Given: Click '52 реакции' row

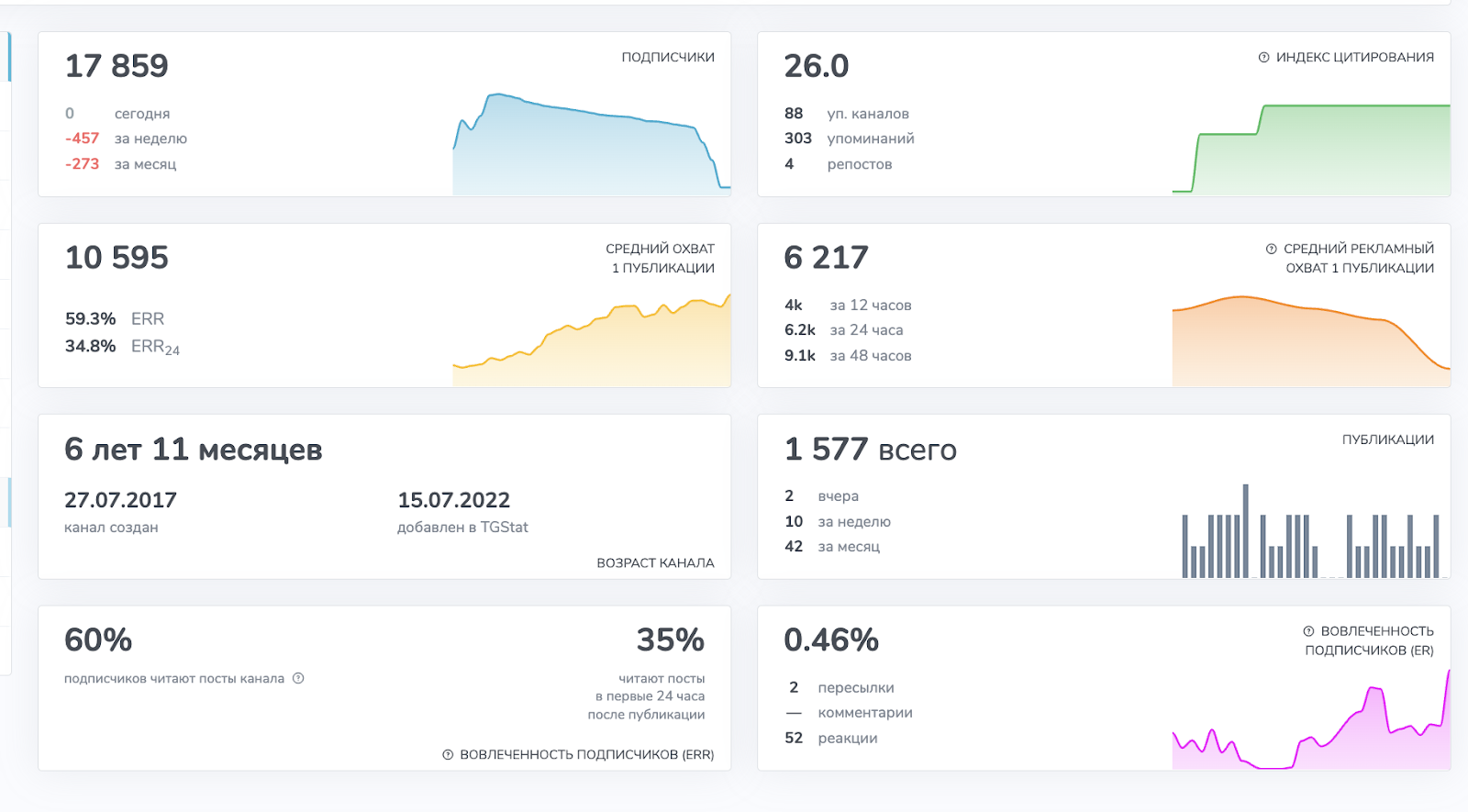Looking at the screenshot, I should [x=831, y=739].
